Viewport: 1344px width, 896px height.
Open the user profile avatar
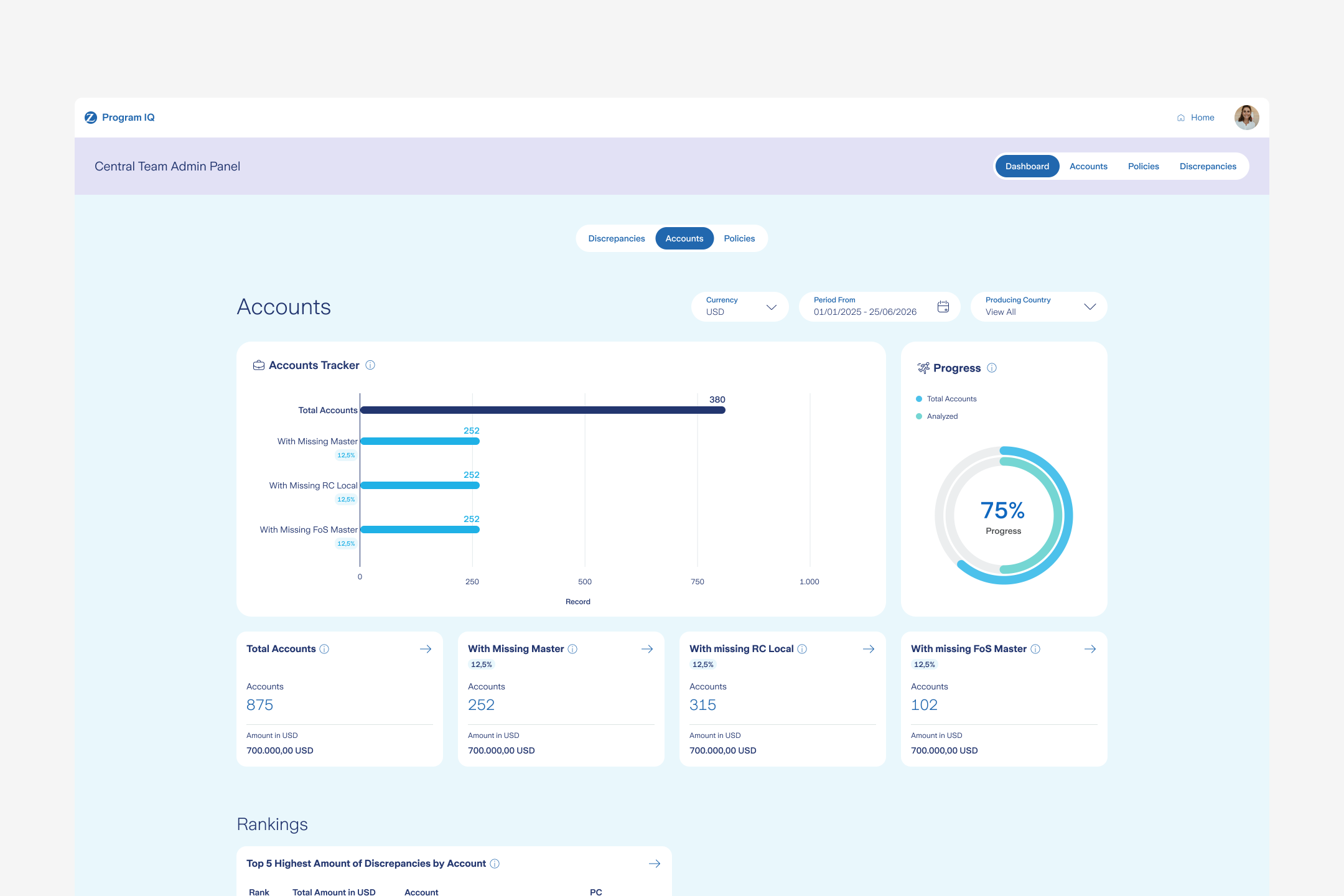1246,118
